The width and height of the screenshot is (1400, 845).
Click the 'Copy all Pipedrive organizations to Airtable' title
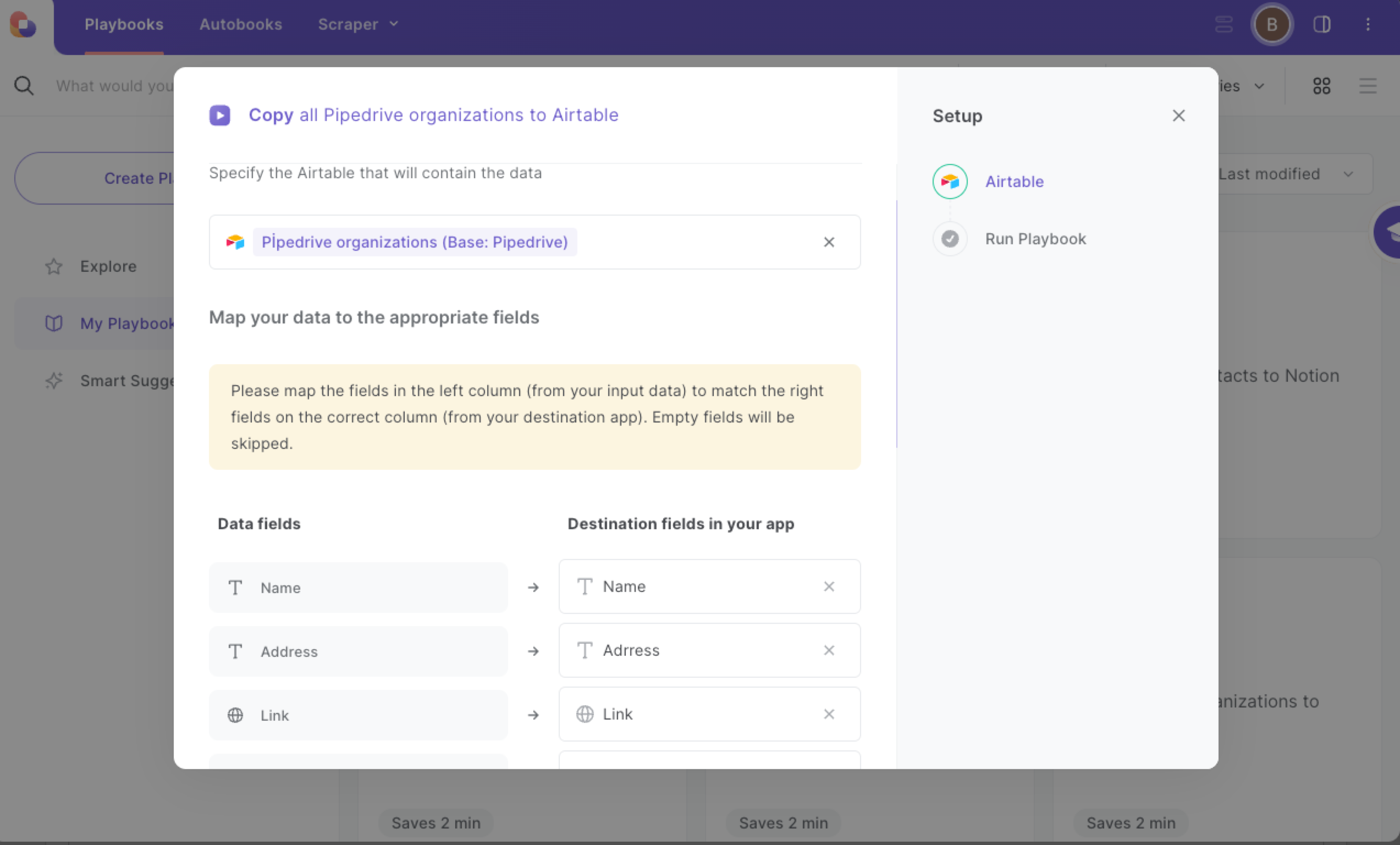(x=433, y=115)
